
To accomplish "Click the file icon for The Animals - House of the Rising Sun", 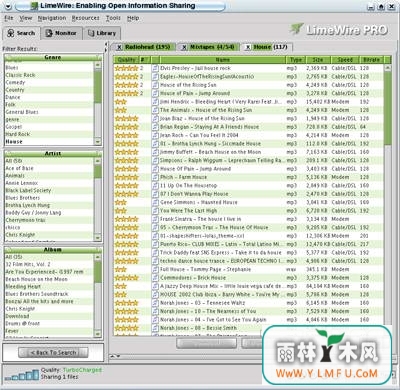I will pos(155,110).
